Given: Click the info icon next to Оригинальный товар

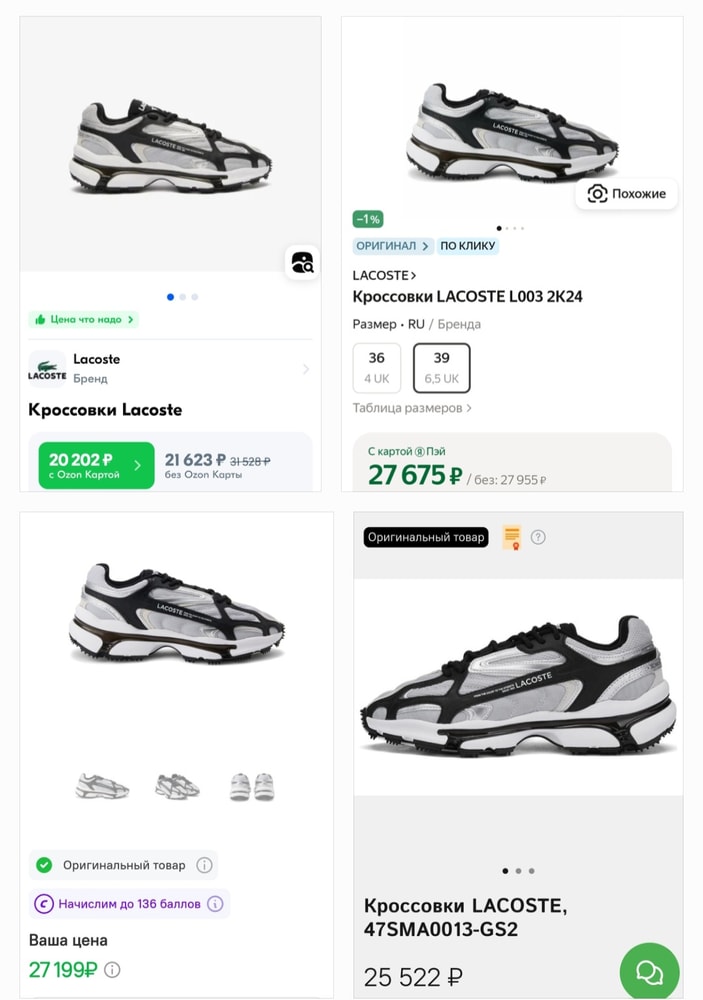Looking at the screenshot, I should [204, 865].
